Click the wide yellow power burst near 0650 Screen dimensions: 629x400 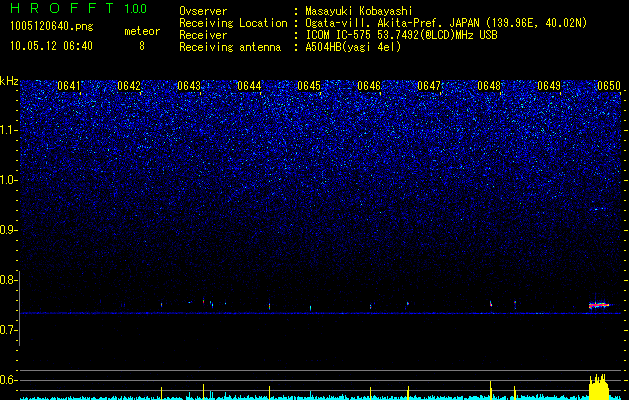[599, 386]
